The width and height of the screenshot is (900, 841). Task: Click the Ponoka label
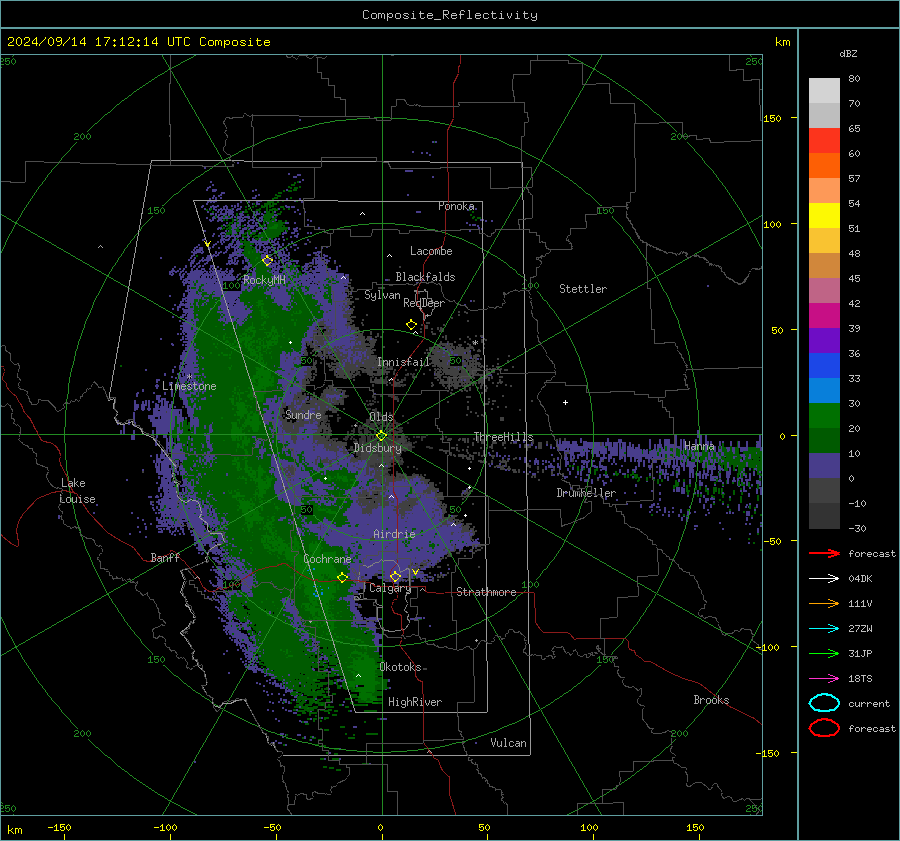click(456, 206)
